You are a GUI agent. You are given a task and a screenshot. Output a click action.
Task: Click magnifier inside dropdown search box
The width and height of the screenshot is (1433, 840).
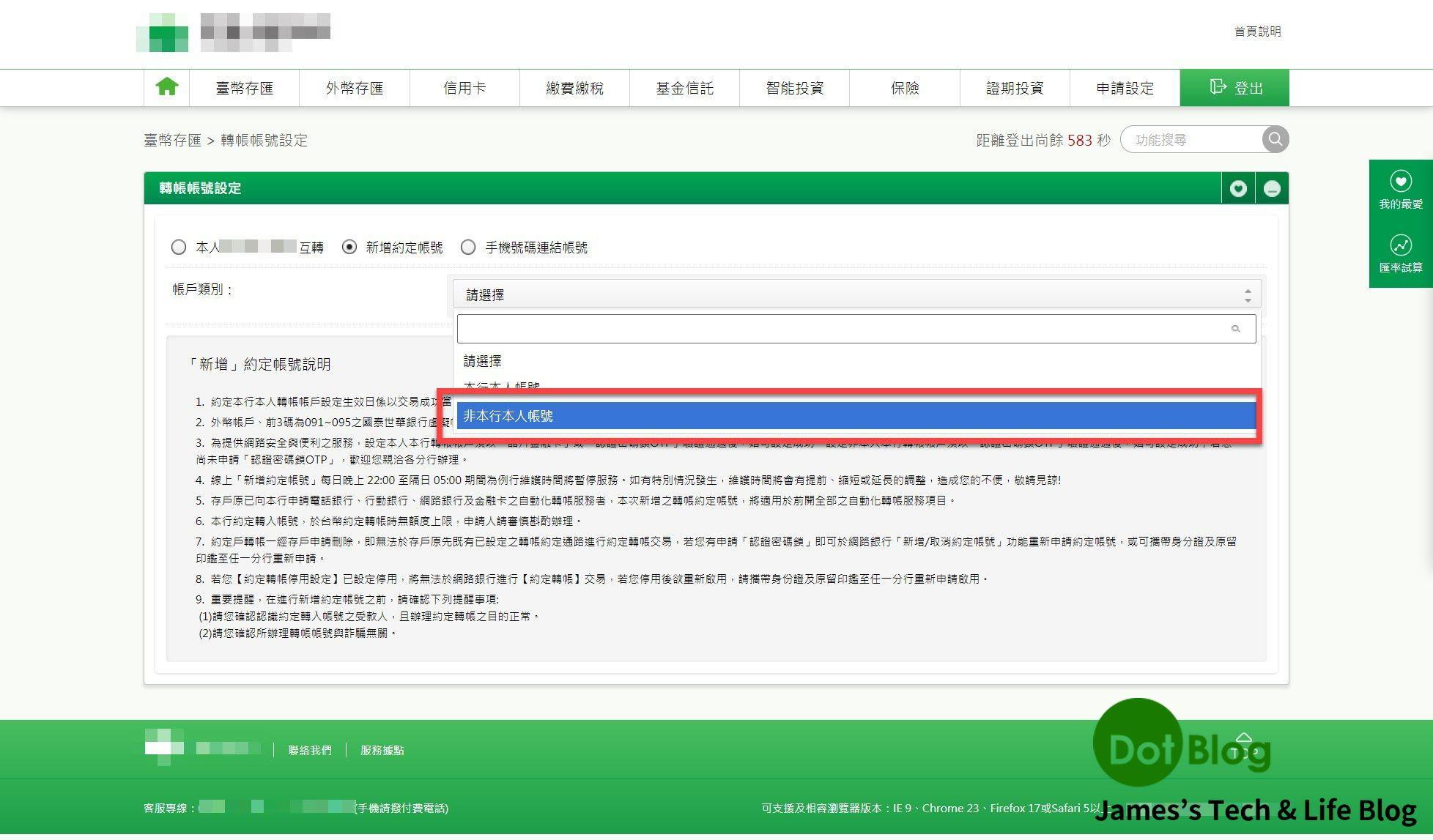tap(1235, 329)
